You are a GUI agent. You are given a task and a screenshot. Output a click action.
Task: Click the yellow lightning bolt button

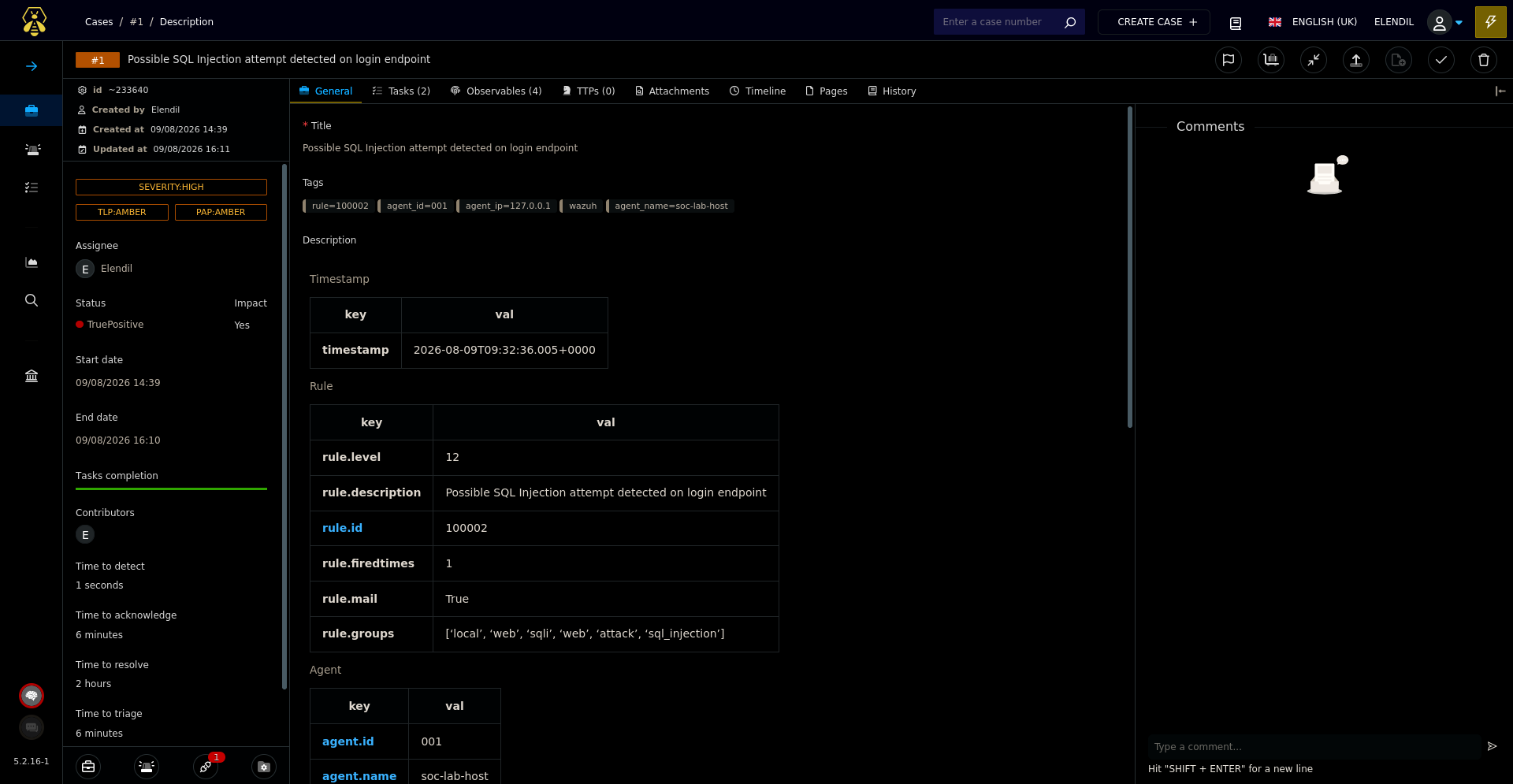(1491, 22)
